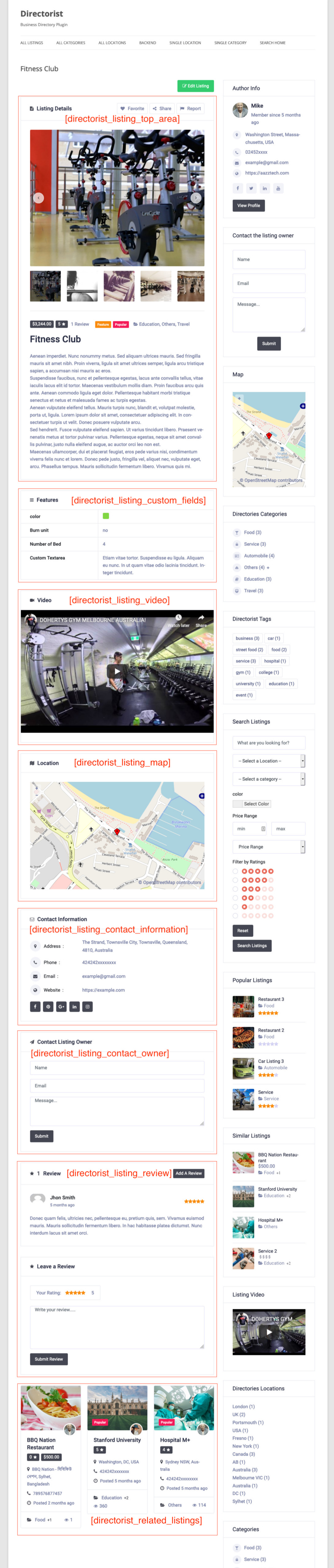Click the Submit Review button
This screenshot has width=334, height=1568.
click(x=49, y=1359)
